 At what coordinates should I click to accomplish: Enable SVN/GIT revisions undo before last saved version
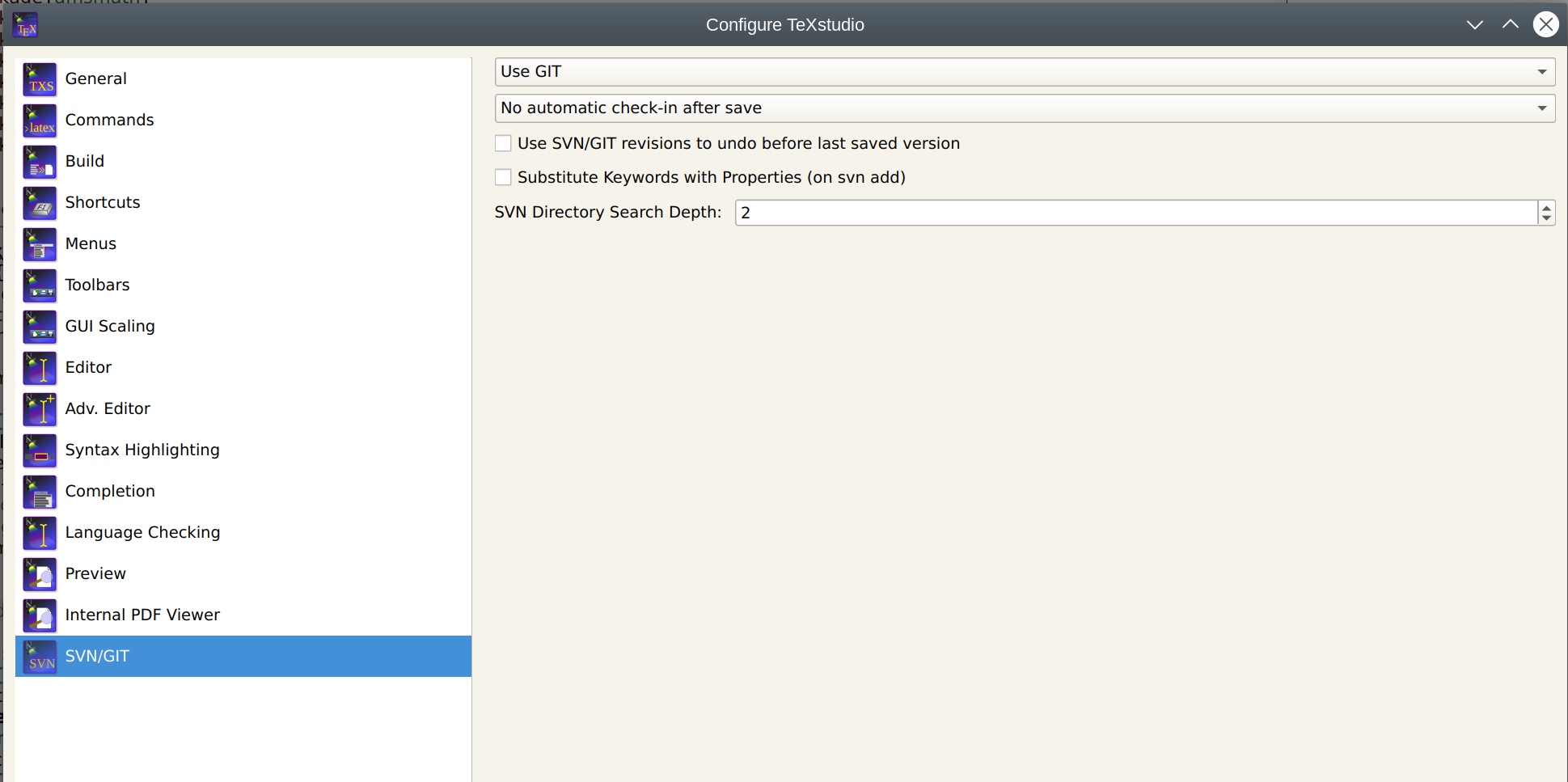[503, 142]
